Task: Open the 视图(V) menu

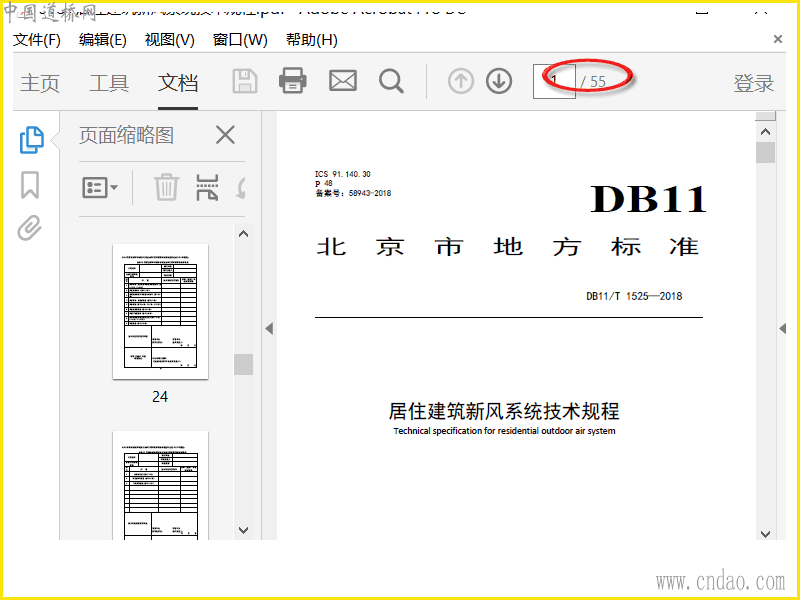Action: 169,39
